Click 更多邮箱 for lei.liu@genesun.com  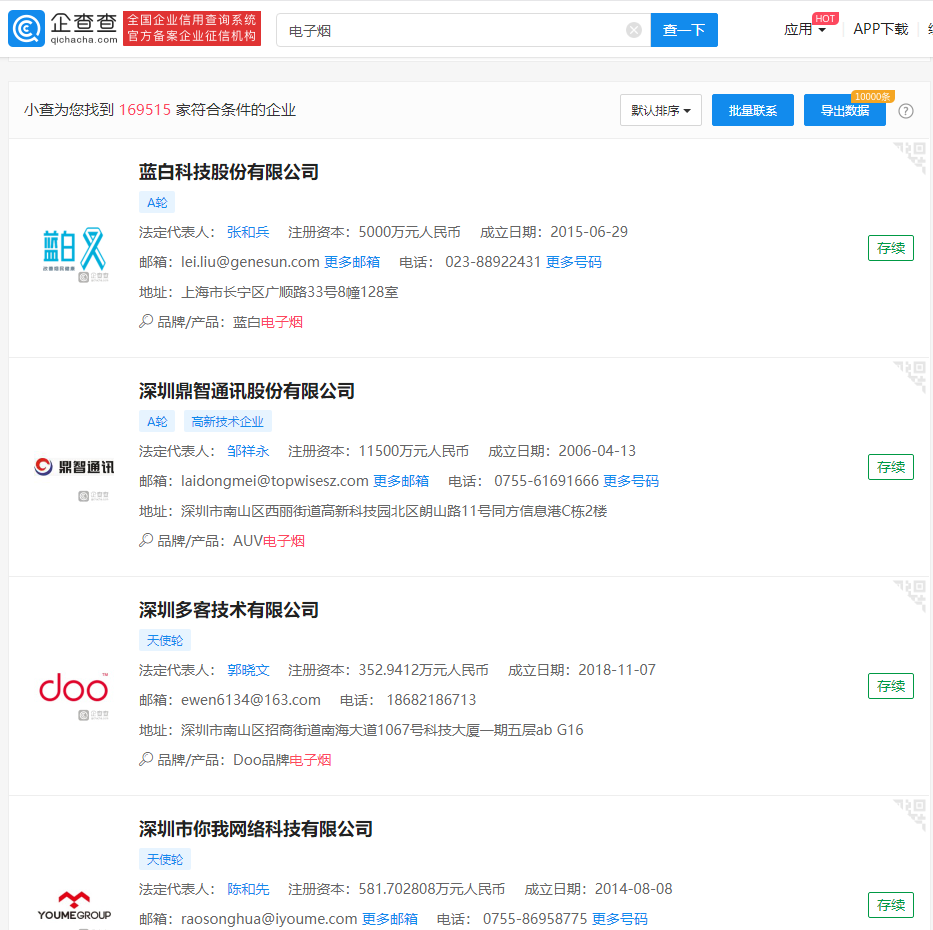coord(352,262)
